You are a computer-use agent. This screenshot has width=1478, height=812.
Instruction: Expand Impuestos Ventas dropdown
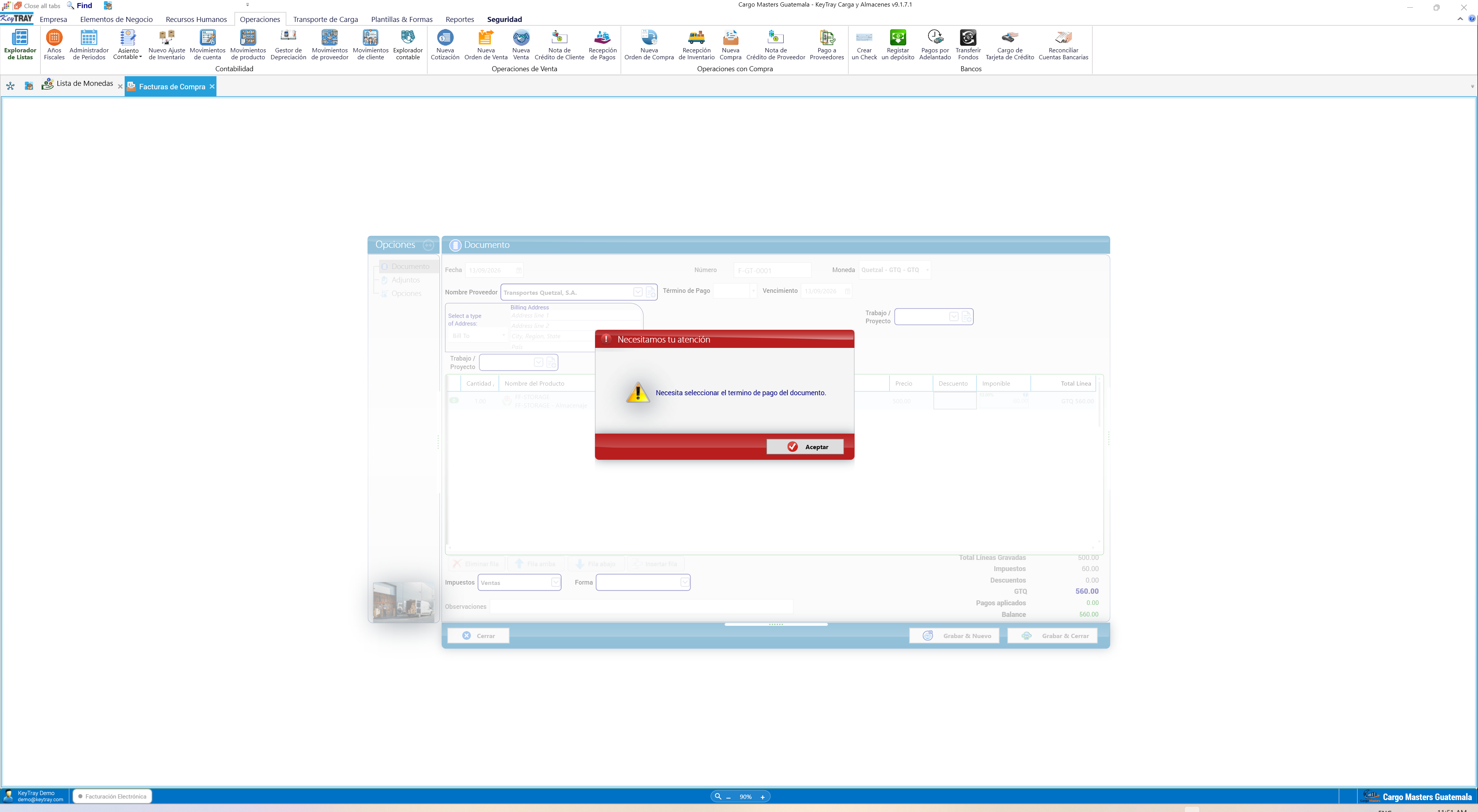555,583
